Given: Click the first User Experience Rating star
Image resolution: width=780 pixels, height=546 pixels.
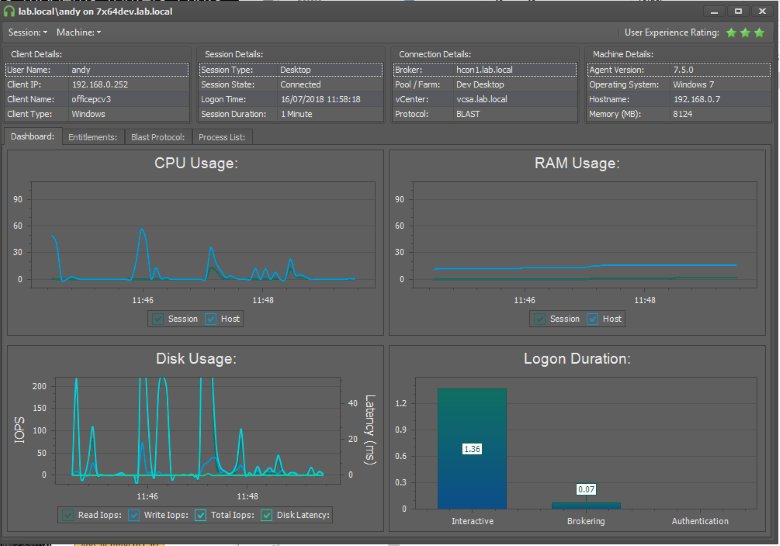Looking at the screenshot, I should (x=731, y=33).
